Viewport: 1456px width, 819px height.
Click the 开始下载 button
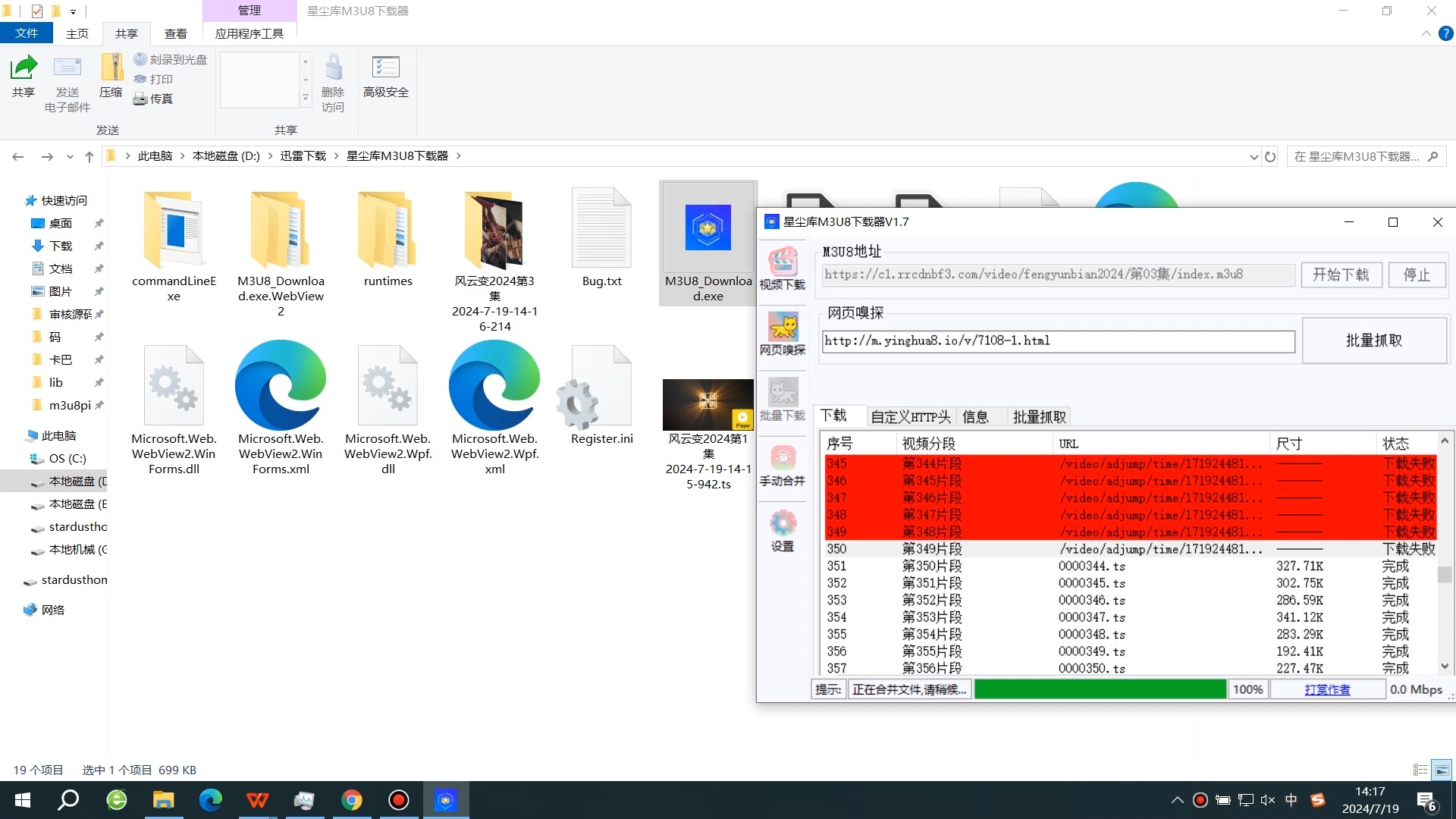(1341, 275)
